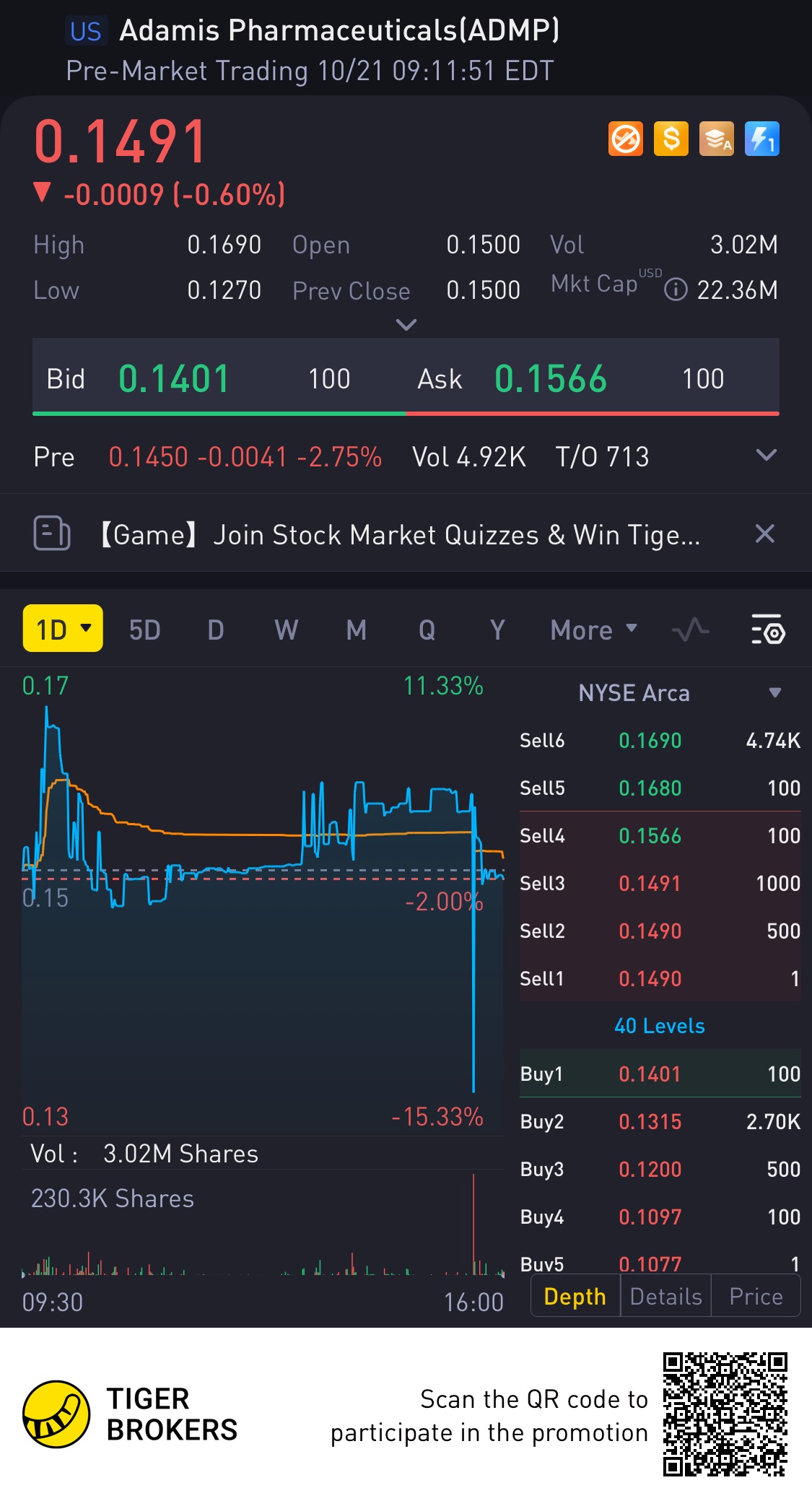Open the 1D timeframe dropdown
Viewport: 812px width, 1501px height.
coord(63,628)
